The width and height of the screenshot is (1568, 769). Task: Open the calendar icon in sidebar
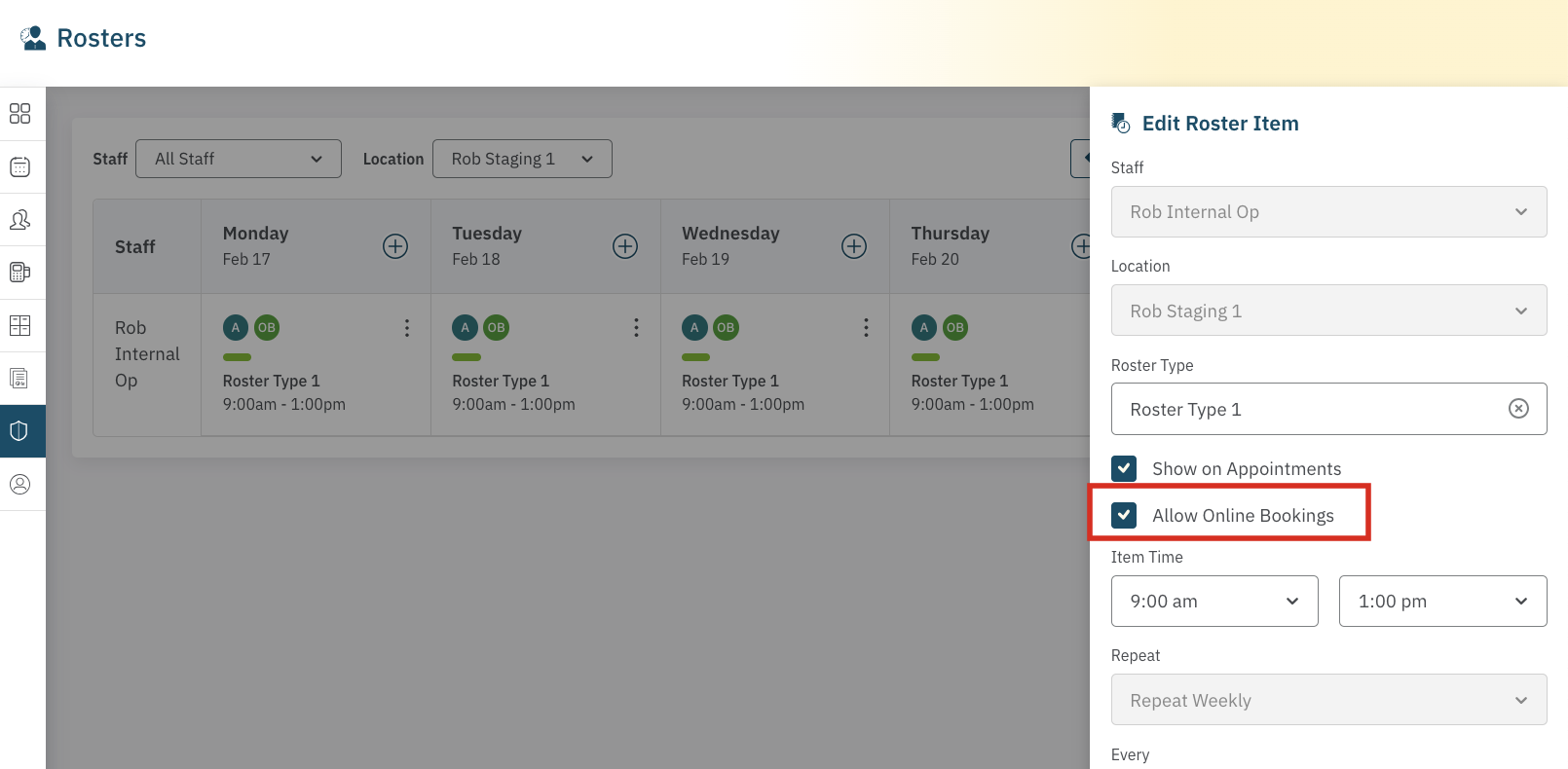[19, 167]
